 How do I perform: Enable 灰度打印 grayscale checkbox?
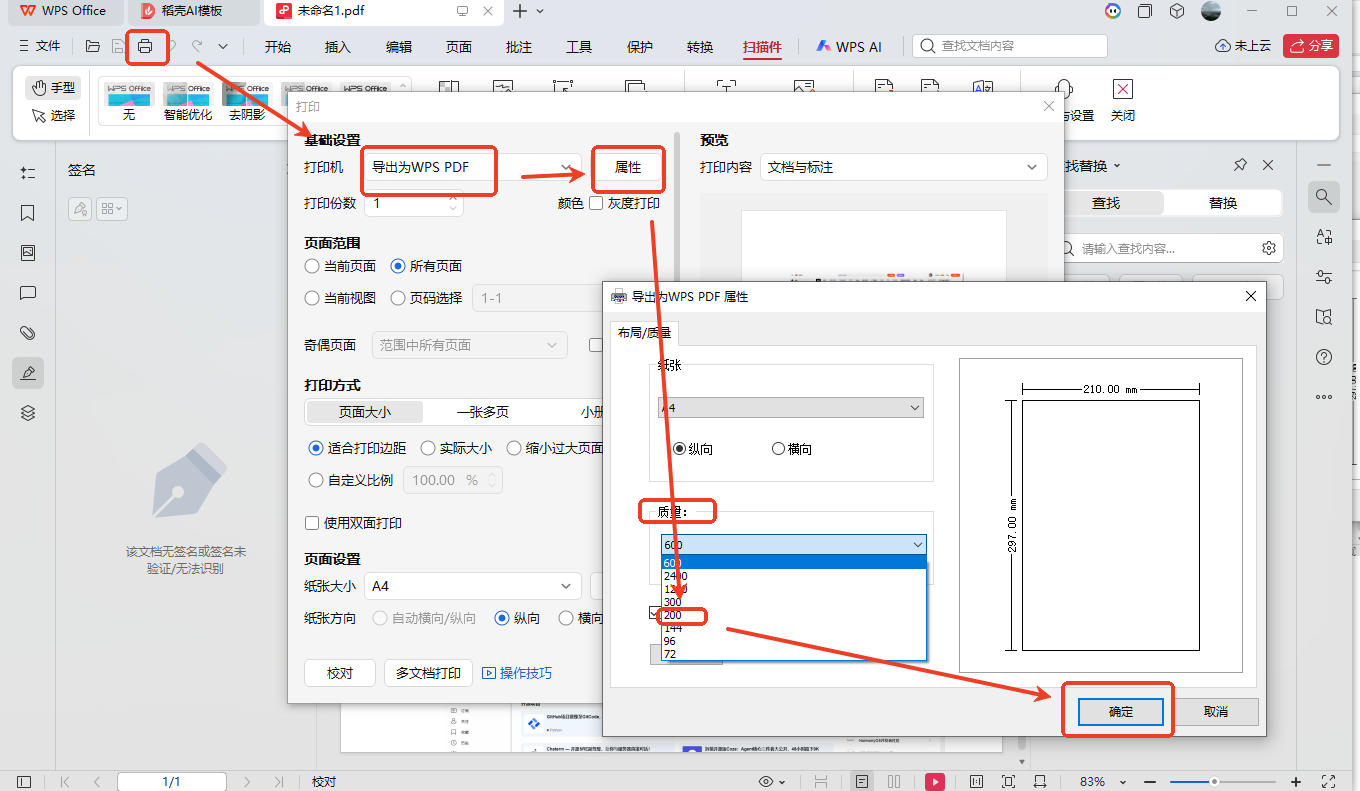click(x=596, y=203)
